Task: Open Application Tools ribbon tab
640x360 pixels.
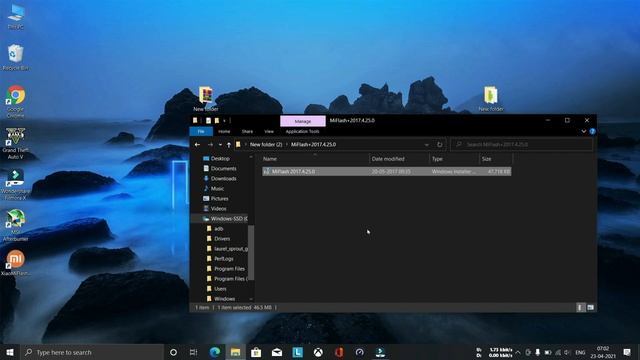Action: click(302, 131)
